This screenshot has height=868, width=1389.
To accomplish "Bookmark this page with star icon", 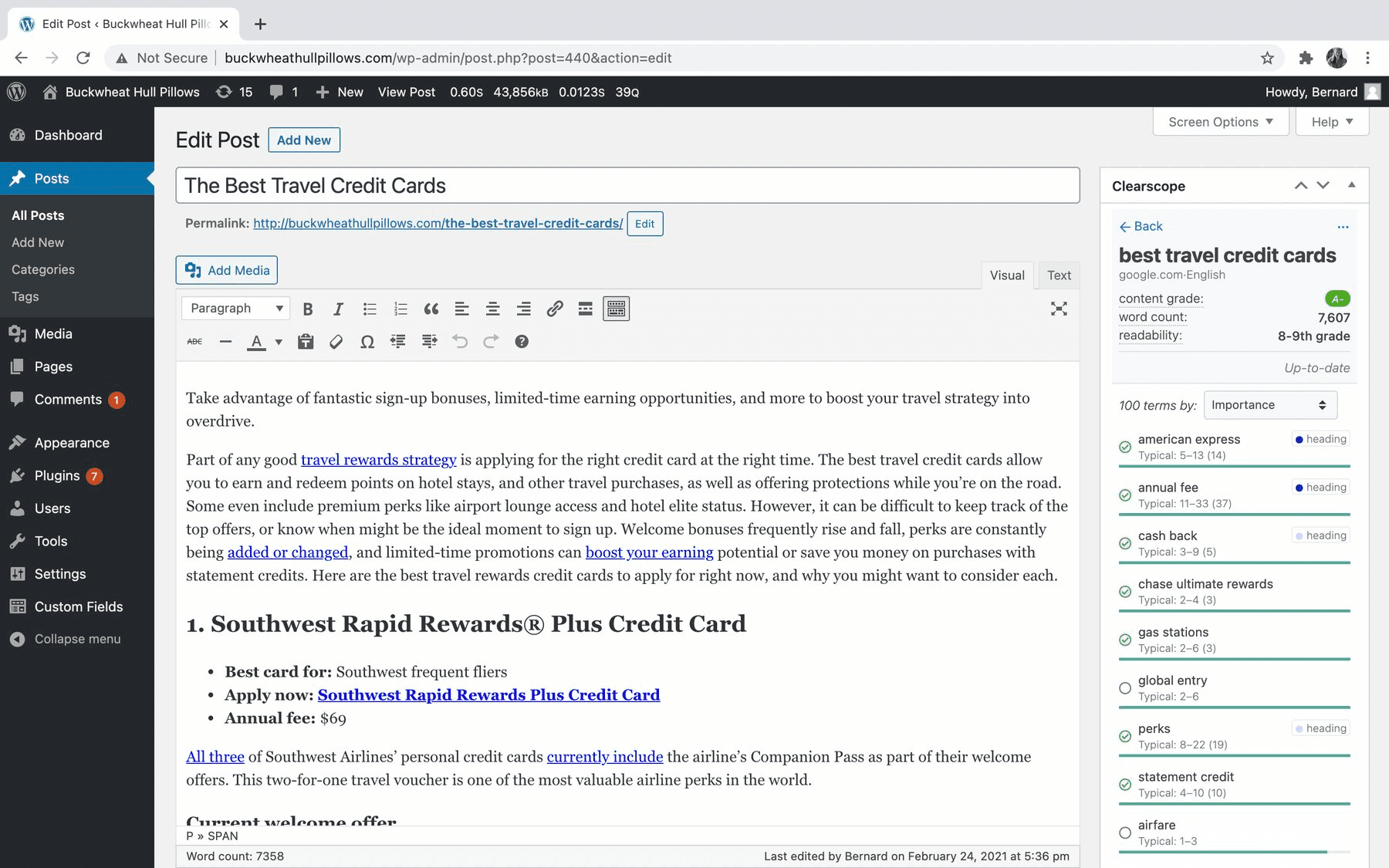I will [1267, 58].
